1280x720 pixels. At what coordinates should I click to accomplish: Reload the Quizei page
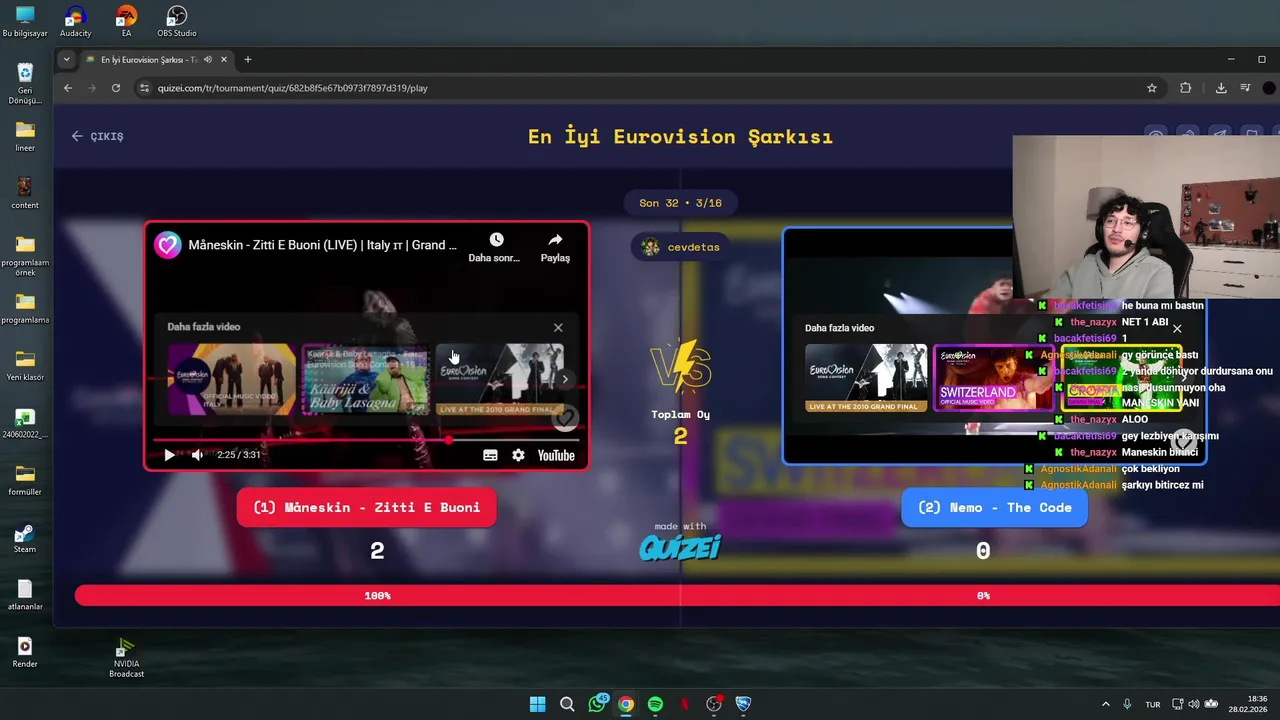click(x=116, y=88)
